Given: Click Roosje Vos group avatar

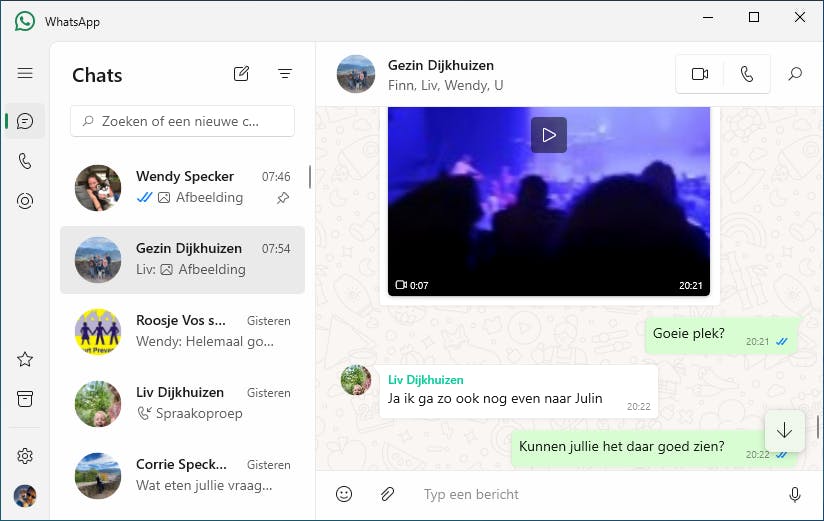Looking at the screenshot, I should [98, 332].
